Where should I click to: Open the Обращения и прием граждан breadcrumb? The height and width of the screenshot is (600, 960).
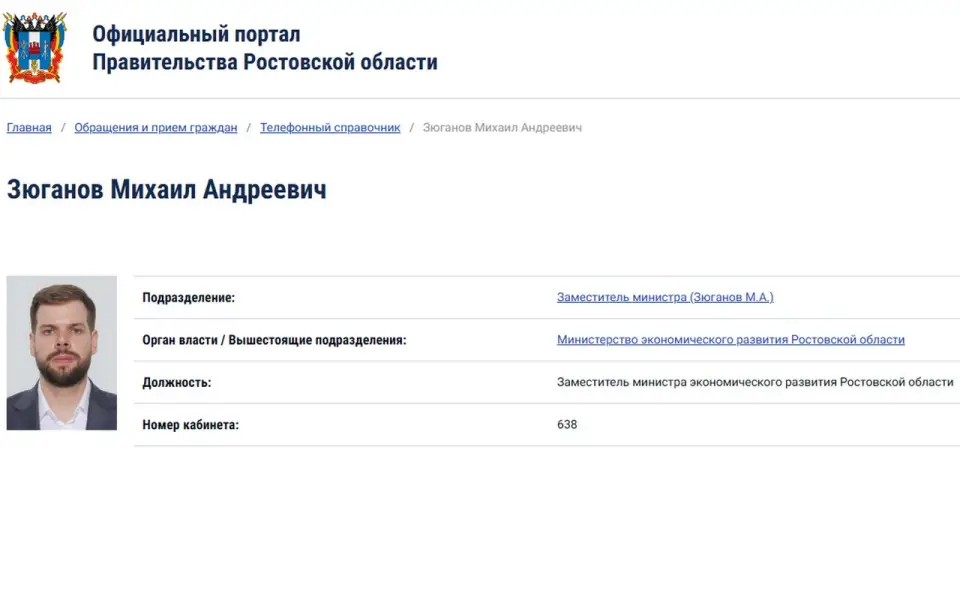click(x=156, y=127)
